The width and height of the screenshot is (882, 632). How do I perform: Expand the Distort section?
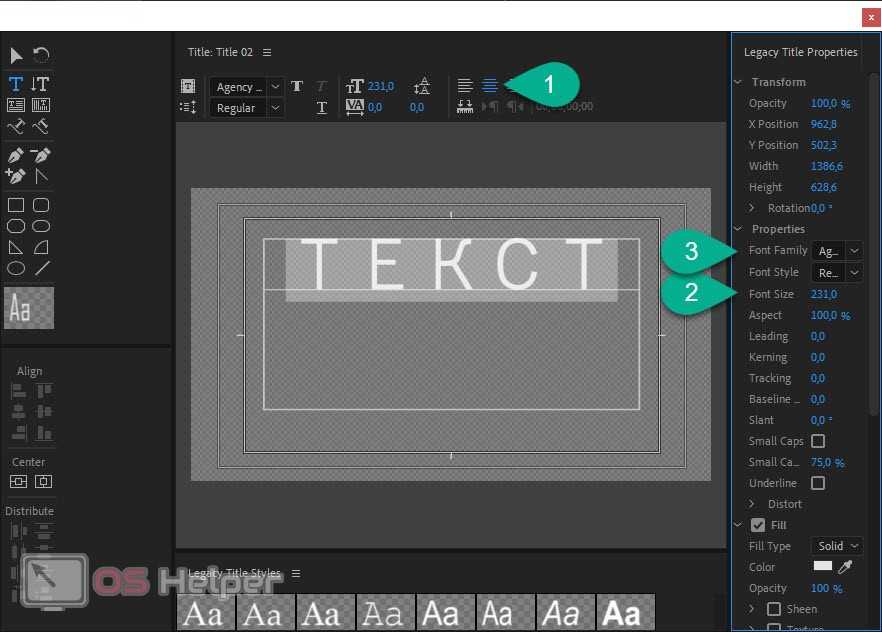752,504
